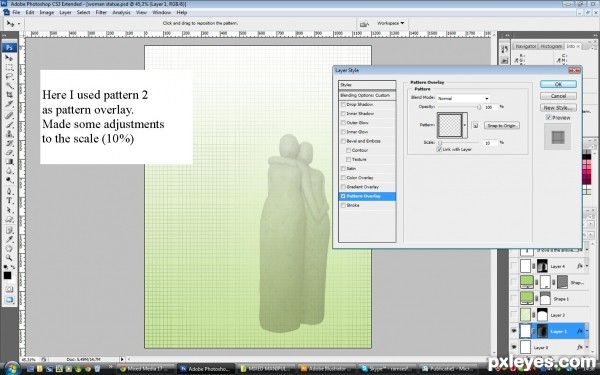Toggle Quick Mask mode icon
Screen dimensions: 600x375
[9, 290]
